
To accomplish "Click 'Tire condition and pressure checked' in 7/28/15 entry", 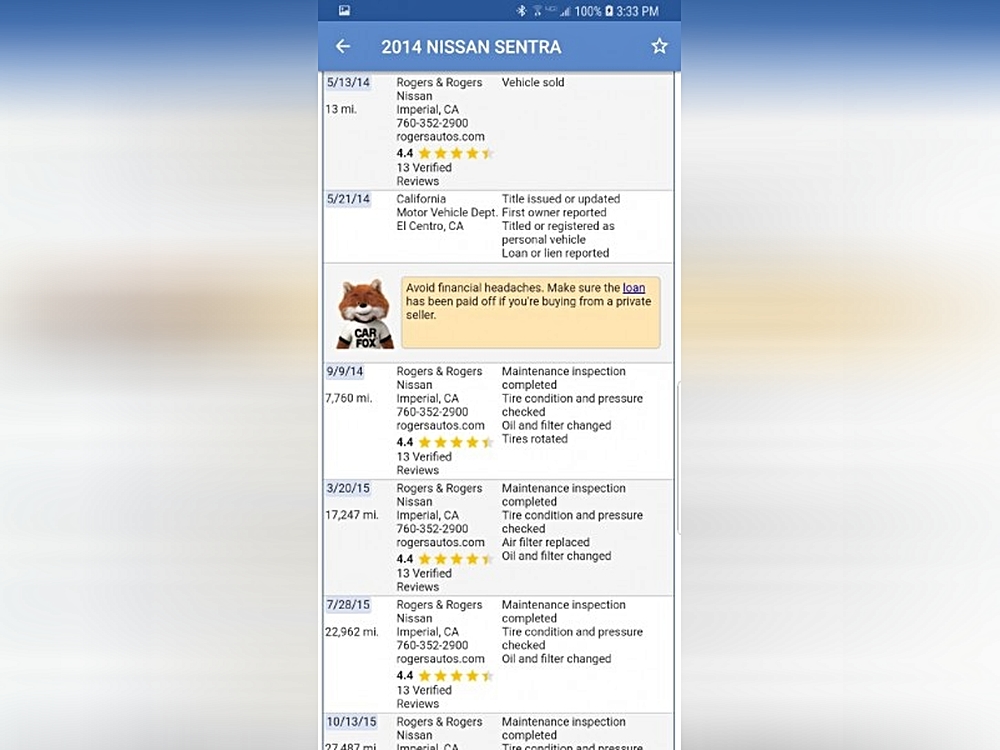I will pos(572,638).
